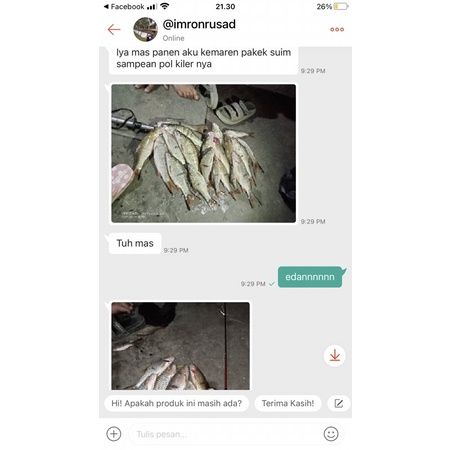The height and width of the screenshot is (450, 450).
Task: Tap the @imronrusad profile avatar
Action: click(145, 29)
